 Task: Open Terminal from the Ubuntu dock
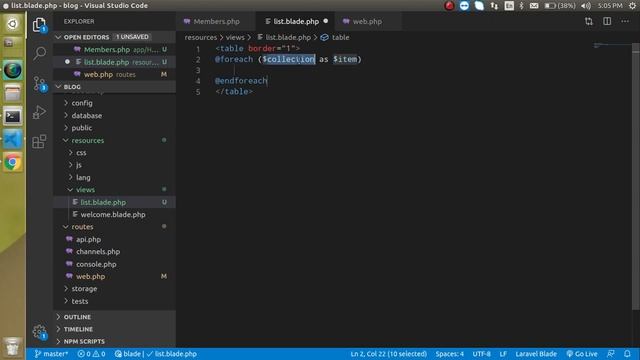pos(13,116)
